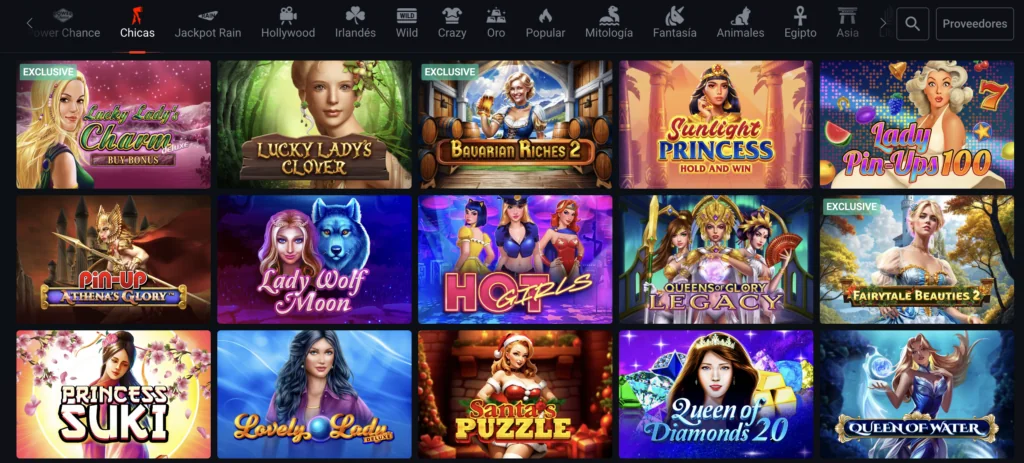The image size is (1024, 463).
Task: Click the search magnifier icon
Action: (912, 24)
